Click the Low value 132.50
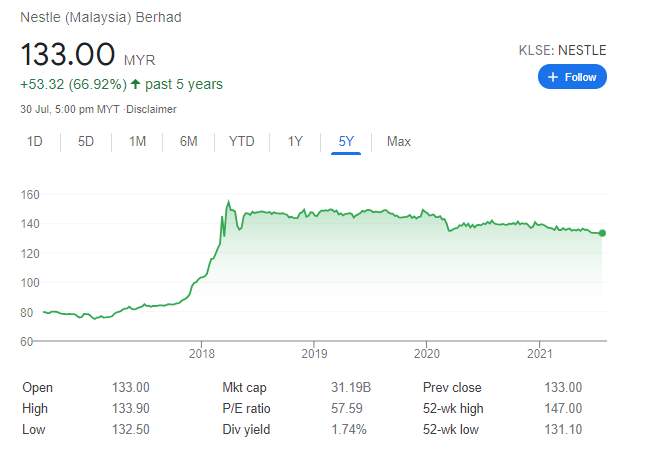 click(x=131, y=429)
